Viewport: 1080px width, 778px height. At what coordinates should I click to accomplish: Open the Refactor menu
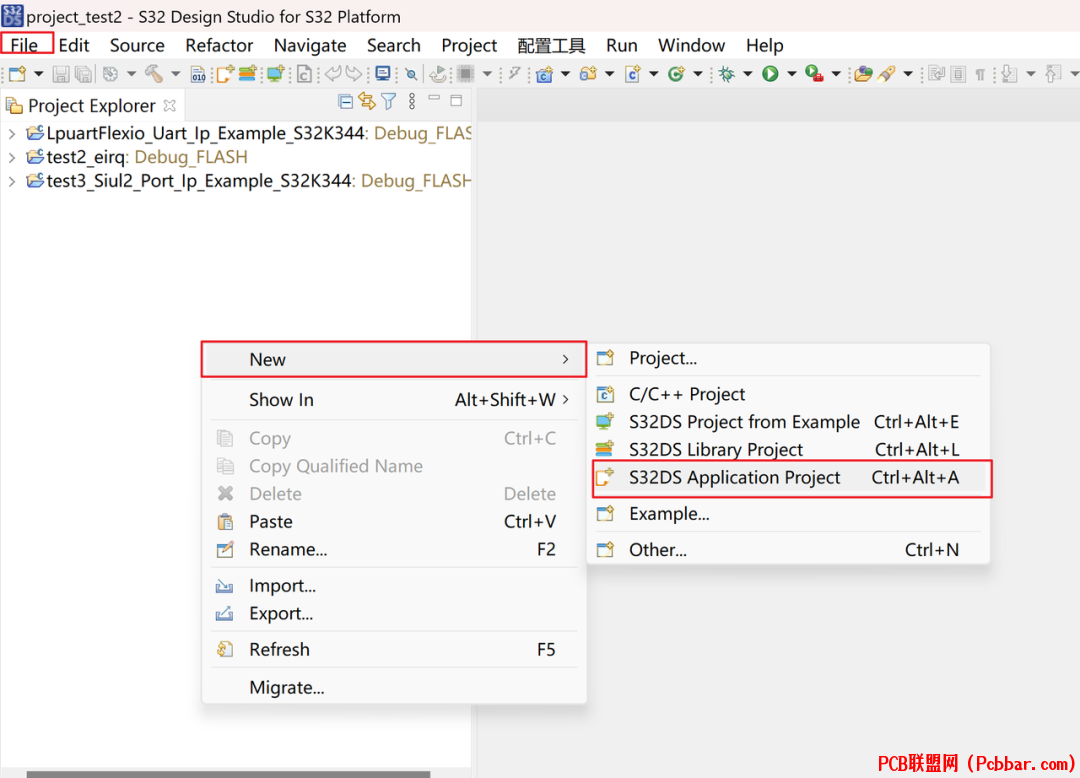[219, 45]
